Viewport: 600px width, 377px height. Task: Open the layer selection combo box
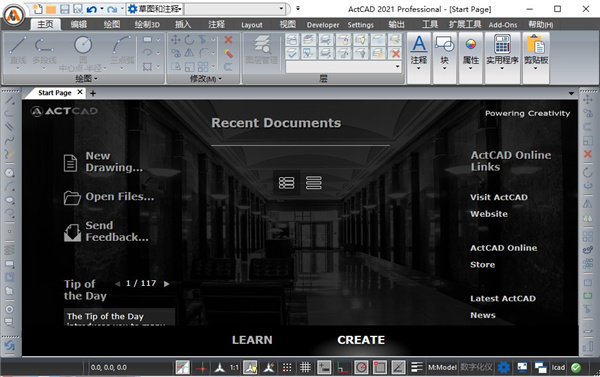pos(343,67)
